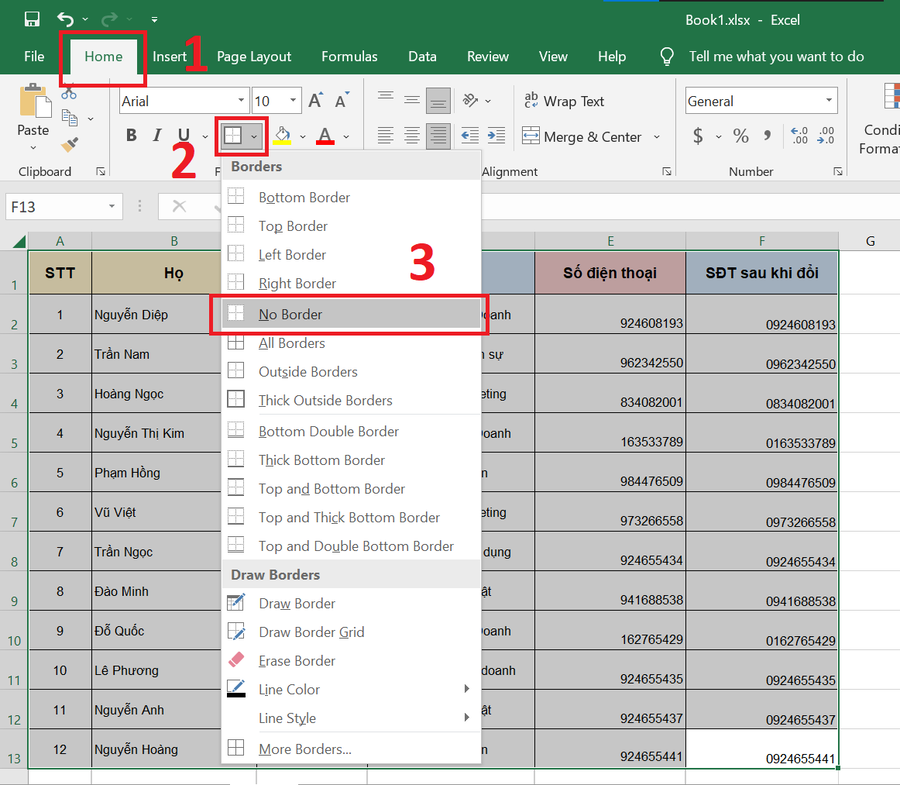Screen dimensions: 900x785
Task: Open the Number format dialog launcher
Action: click(838, 171)
